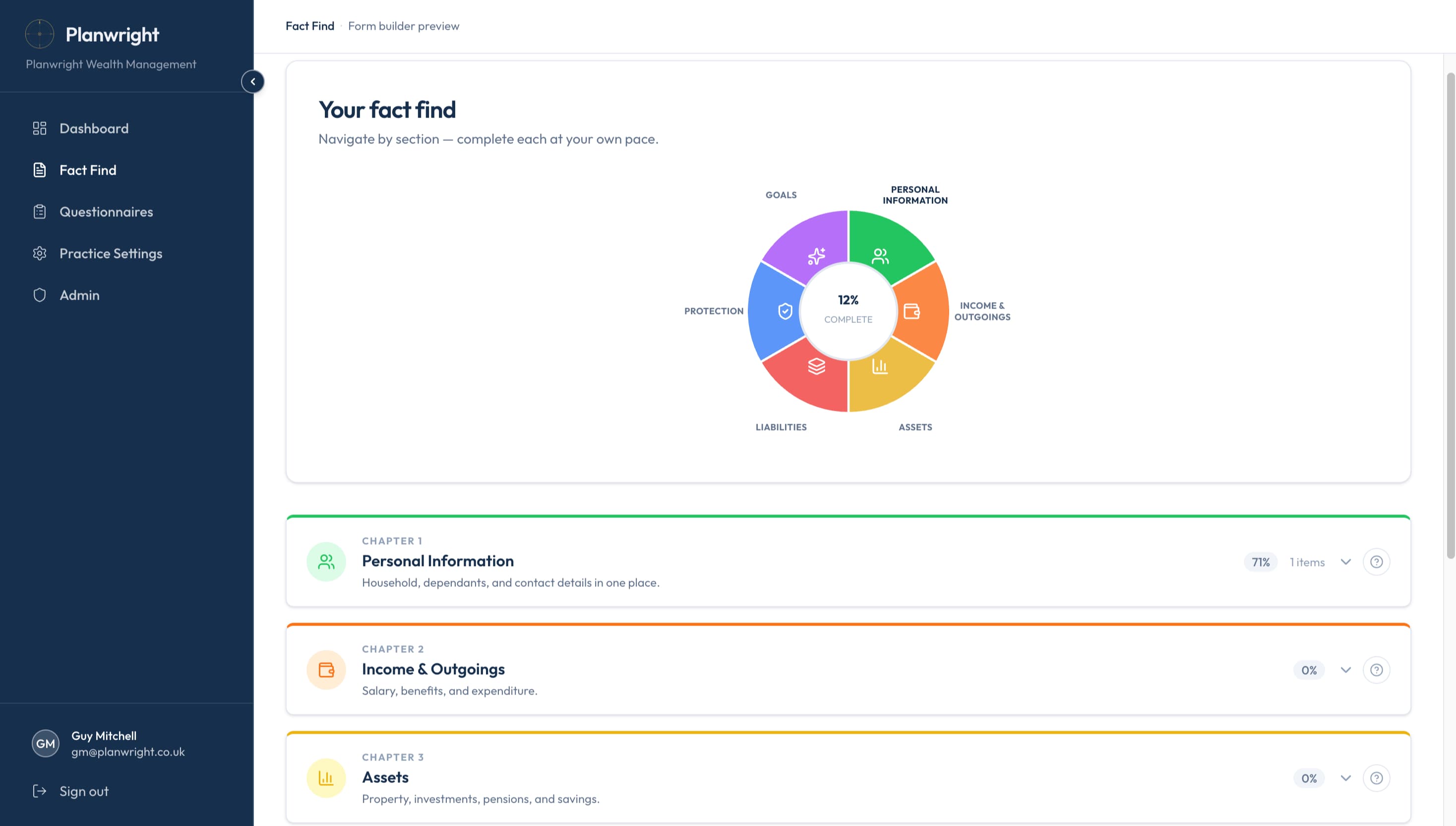Click the PERSONAL INFORMATION chart label
The image size is (1456, 826).
pyautogui.click(x=914, y=194)
